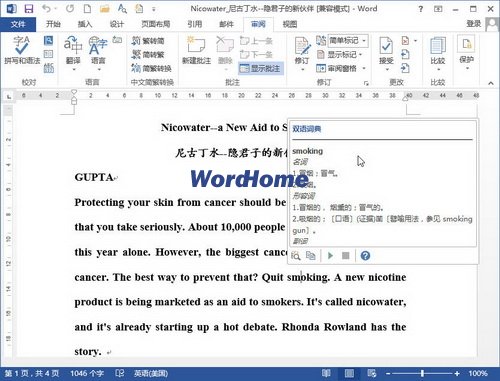Zoom in with the plus button
The height and width of the screenshot is (381, 500).
pyautogui.click(x=457, y=374)
